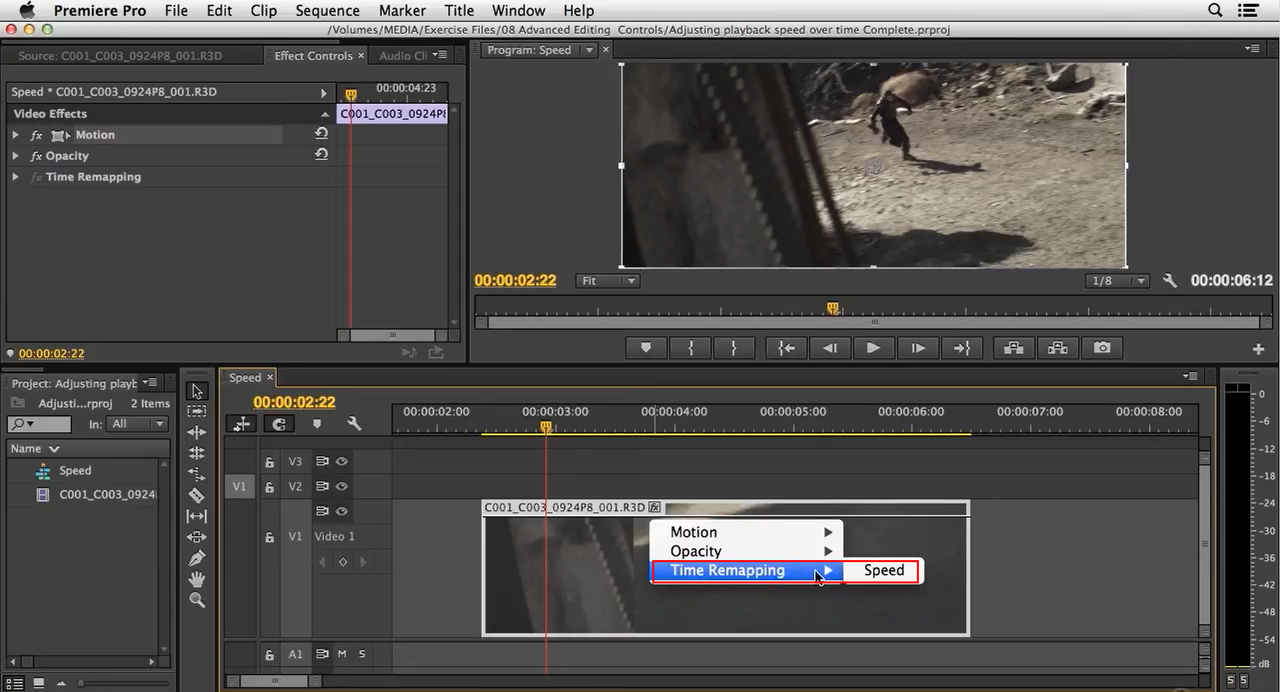Image resolution: width=1280 pixels, height=692 pixels.
Task: Toggle V2 track output eye
Action: [342, 487]
